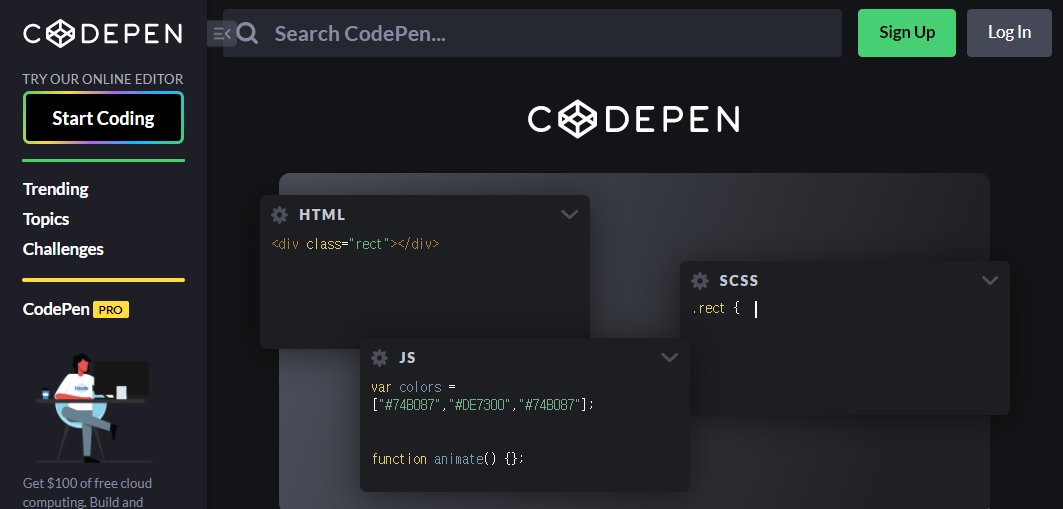Click the JS panel title
Image resolution: width=1063 pixels, height=509 pixels.
[x=407, y=357]
